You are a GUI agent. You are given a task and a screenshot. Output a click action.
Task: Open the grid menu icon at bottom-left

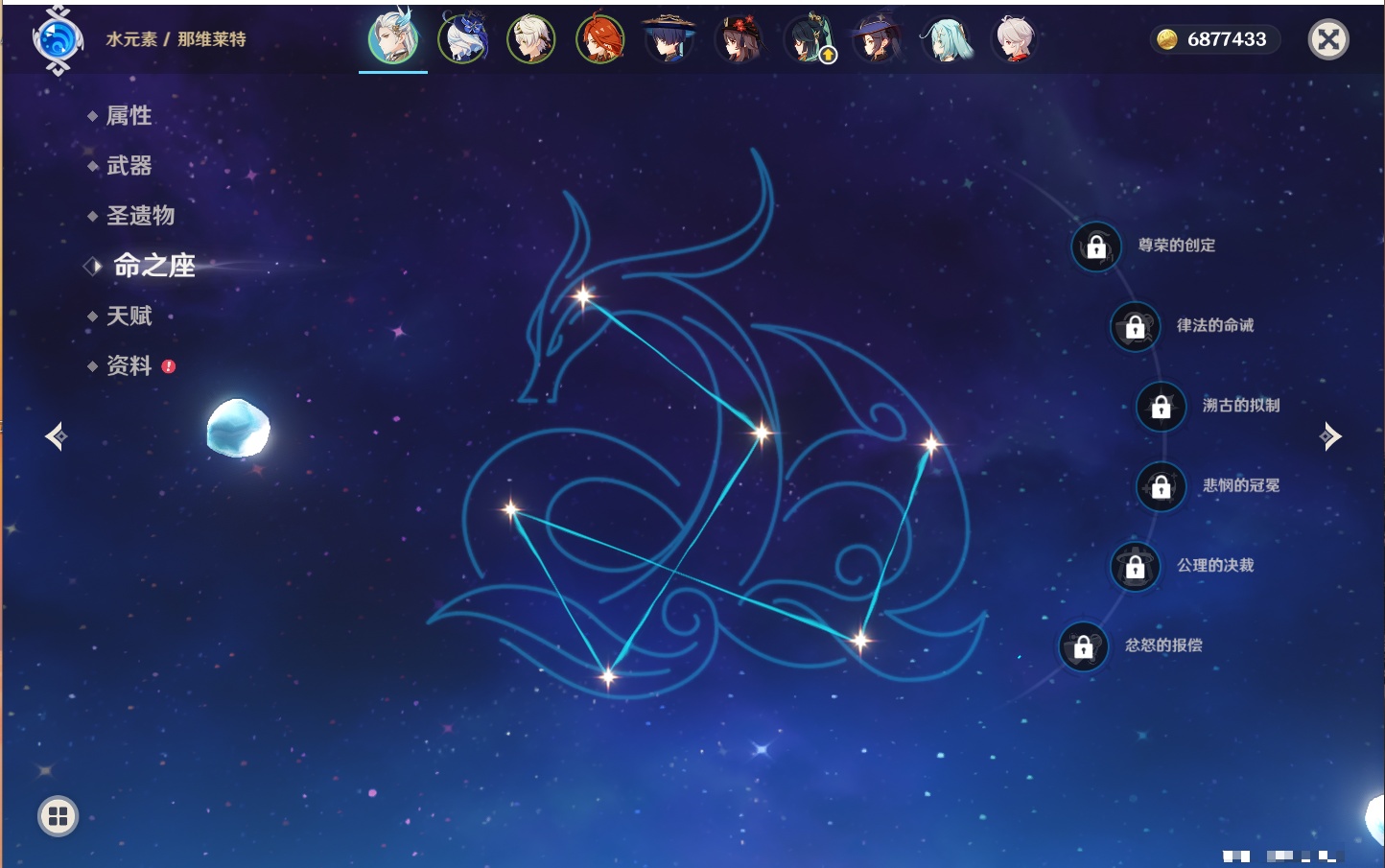pos(58,816)
